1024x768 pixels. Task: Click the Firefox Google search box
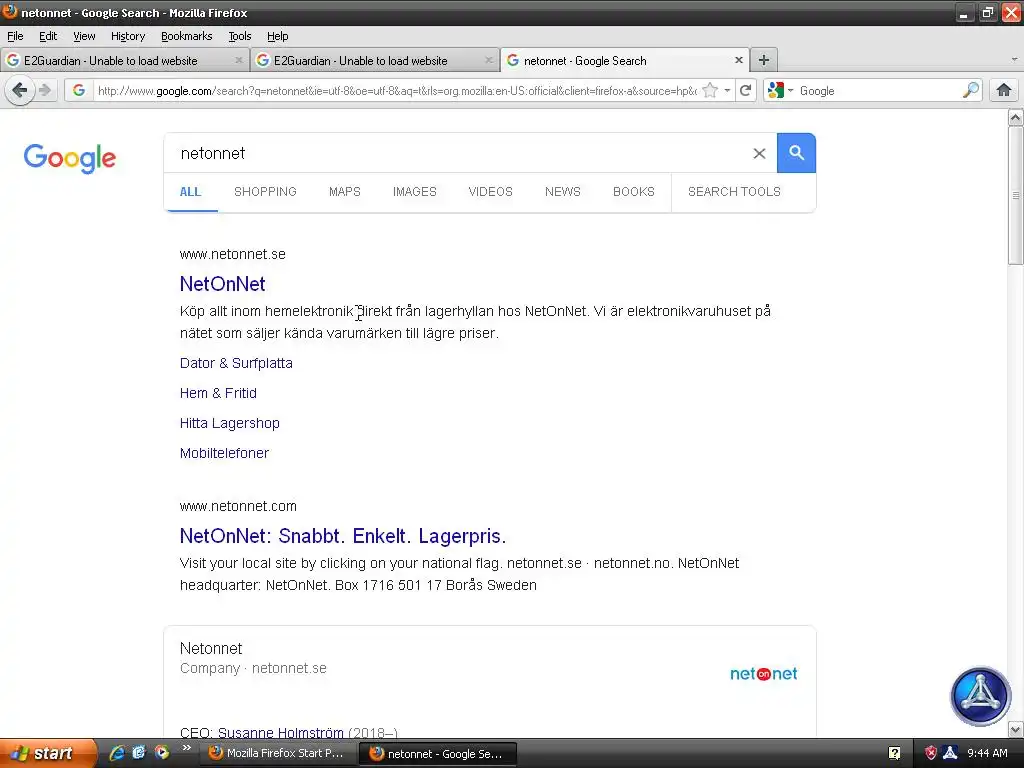(878, 91)
